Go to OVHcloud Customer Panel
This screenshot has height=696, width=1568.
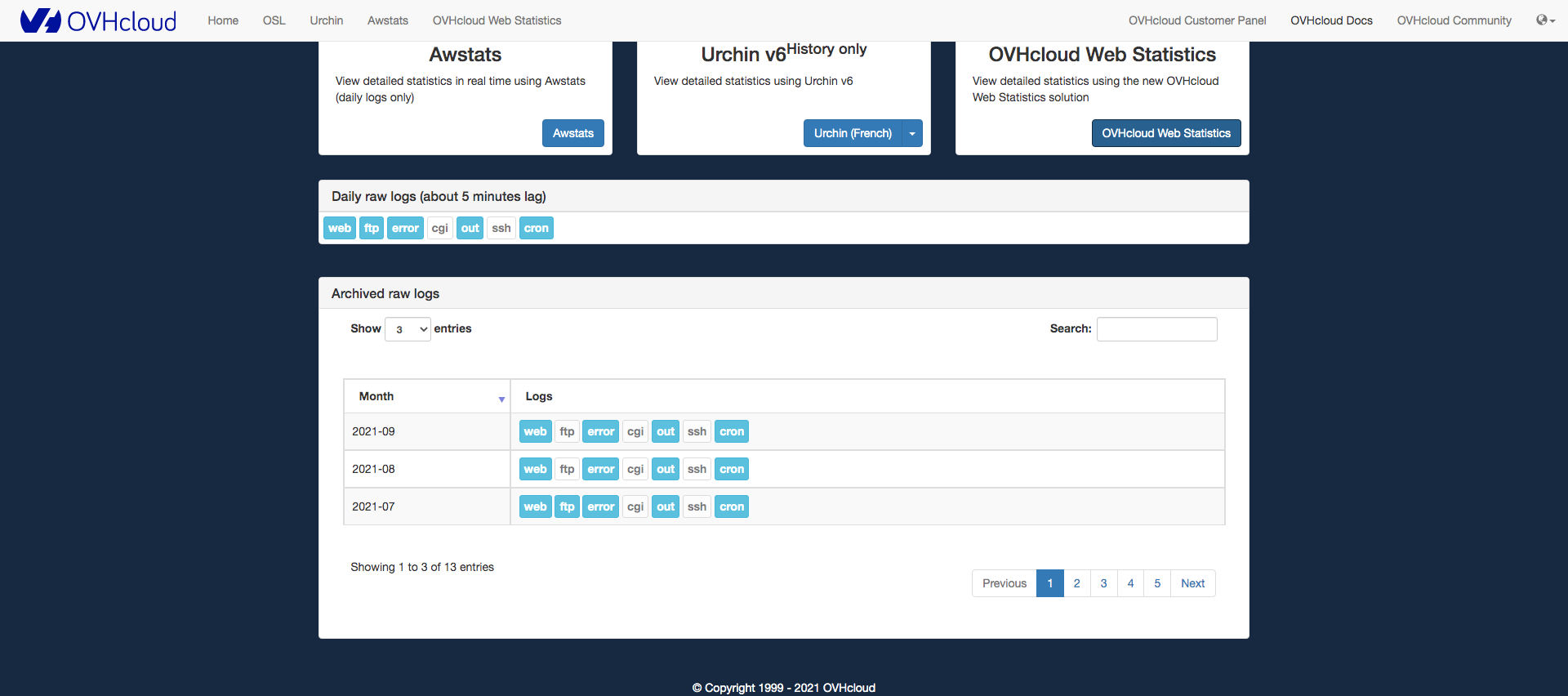tap(1197, 20)
